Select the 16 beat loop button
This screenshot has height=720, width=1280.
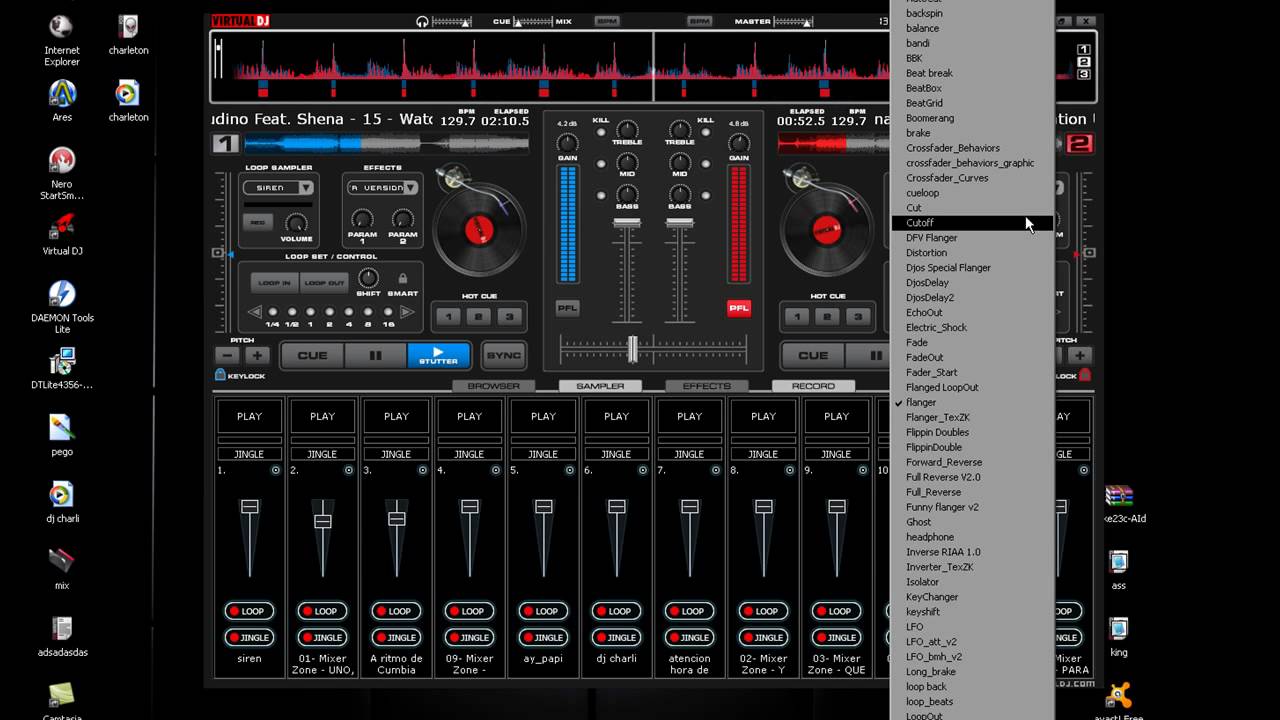(387, 312)
